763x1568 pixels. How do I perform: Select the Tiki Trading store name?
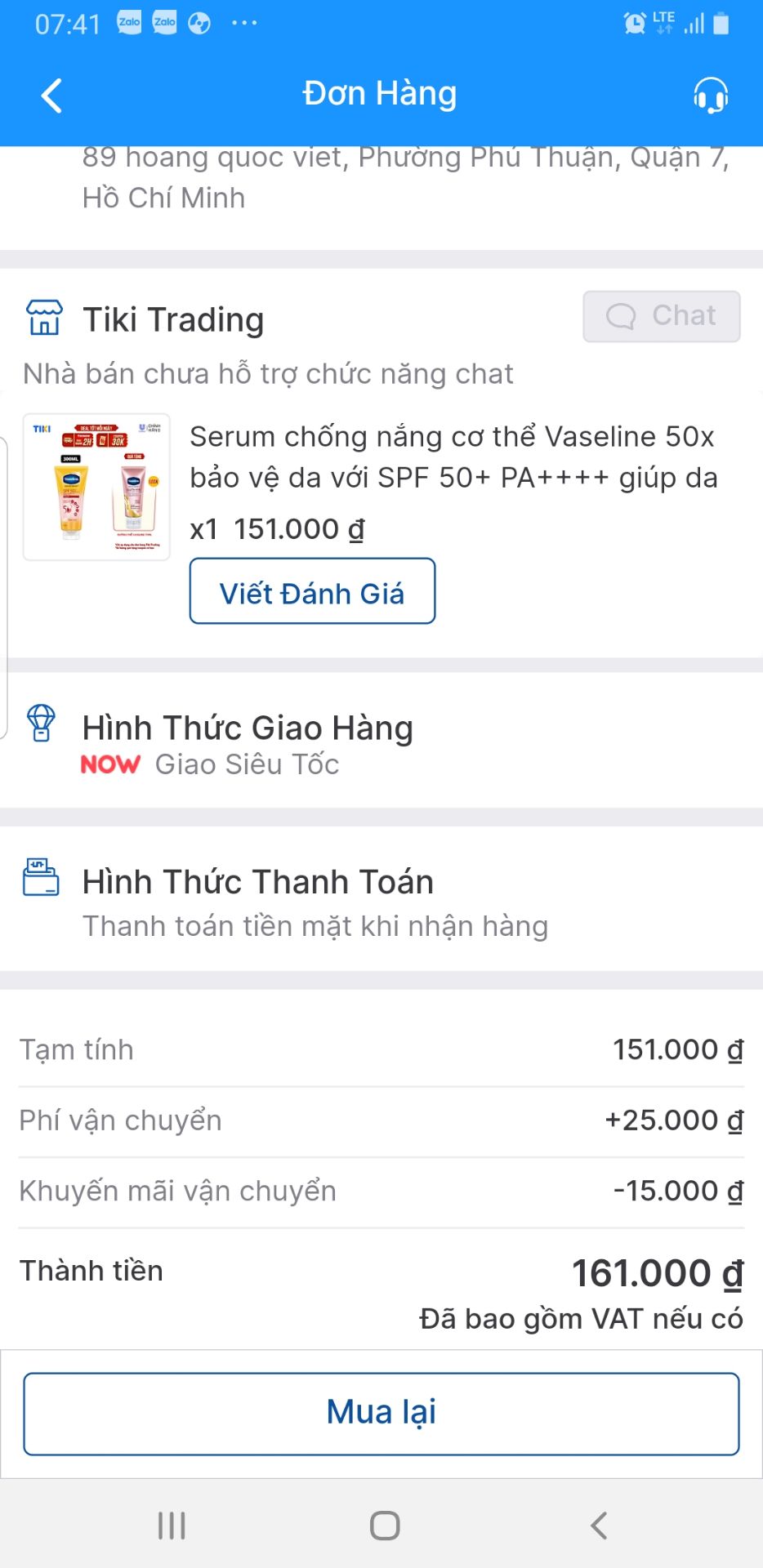[x=174, y=319]
